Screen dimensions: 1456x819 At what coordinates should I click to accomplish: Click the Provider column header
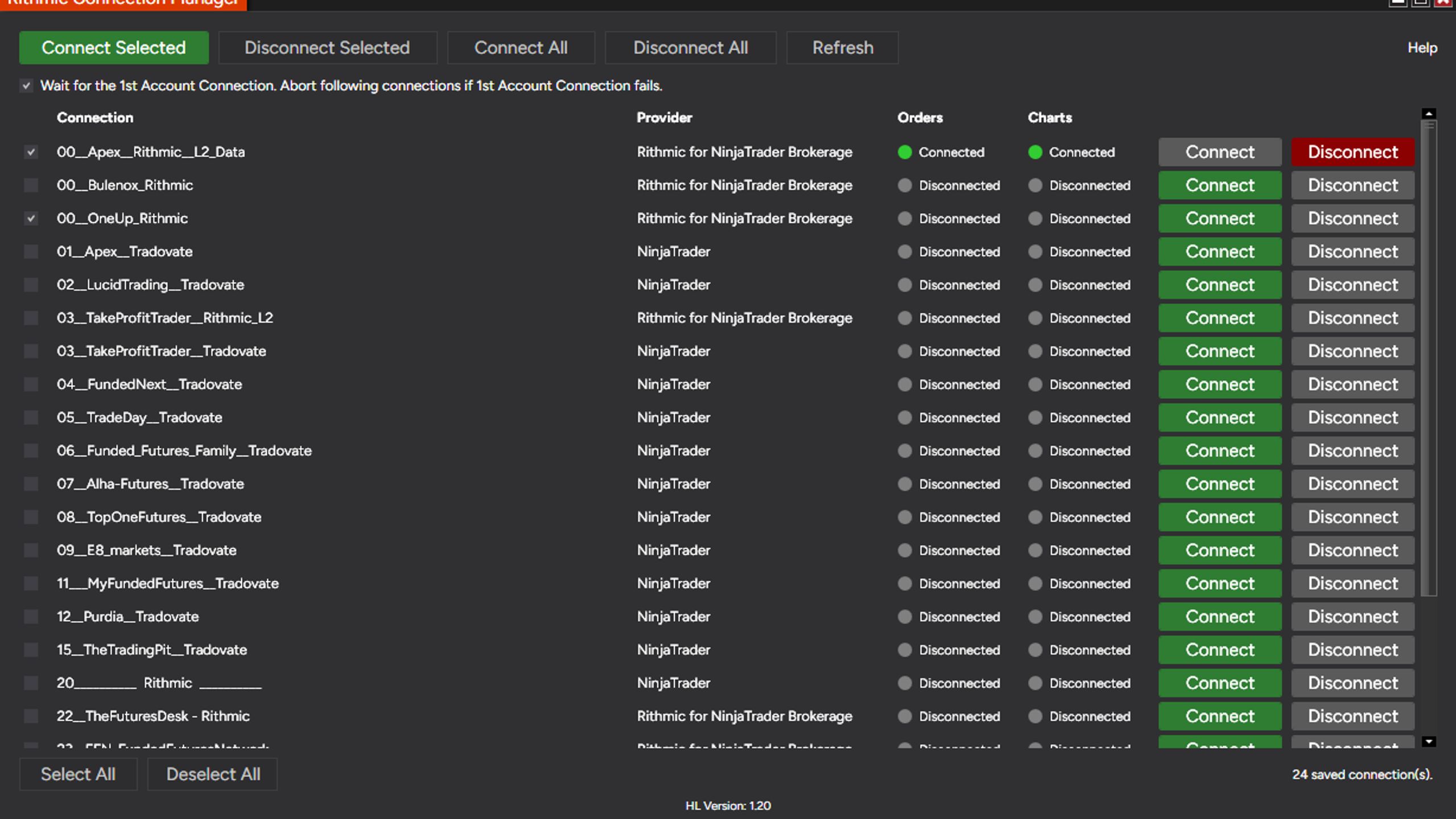point(664,118)
